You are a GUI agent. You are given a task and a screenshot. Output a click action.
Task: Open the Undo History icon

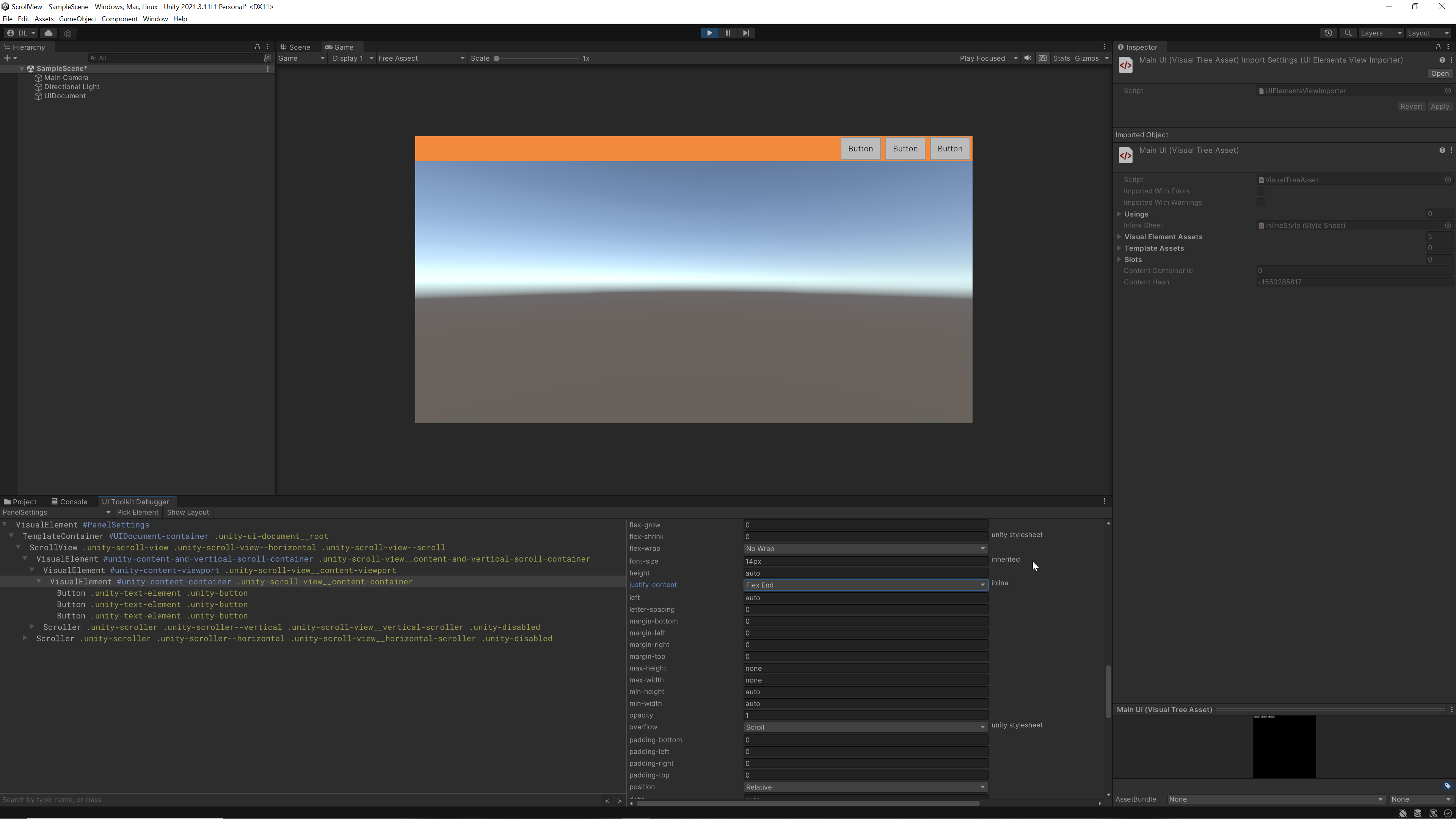tap(1328, 33)
